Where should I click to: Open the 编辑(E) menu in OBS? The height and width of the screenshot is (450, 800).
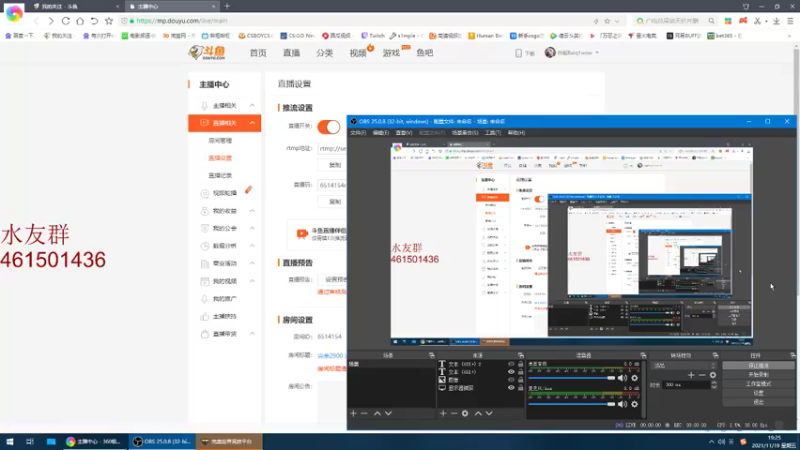pos(381,133)
